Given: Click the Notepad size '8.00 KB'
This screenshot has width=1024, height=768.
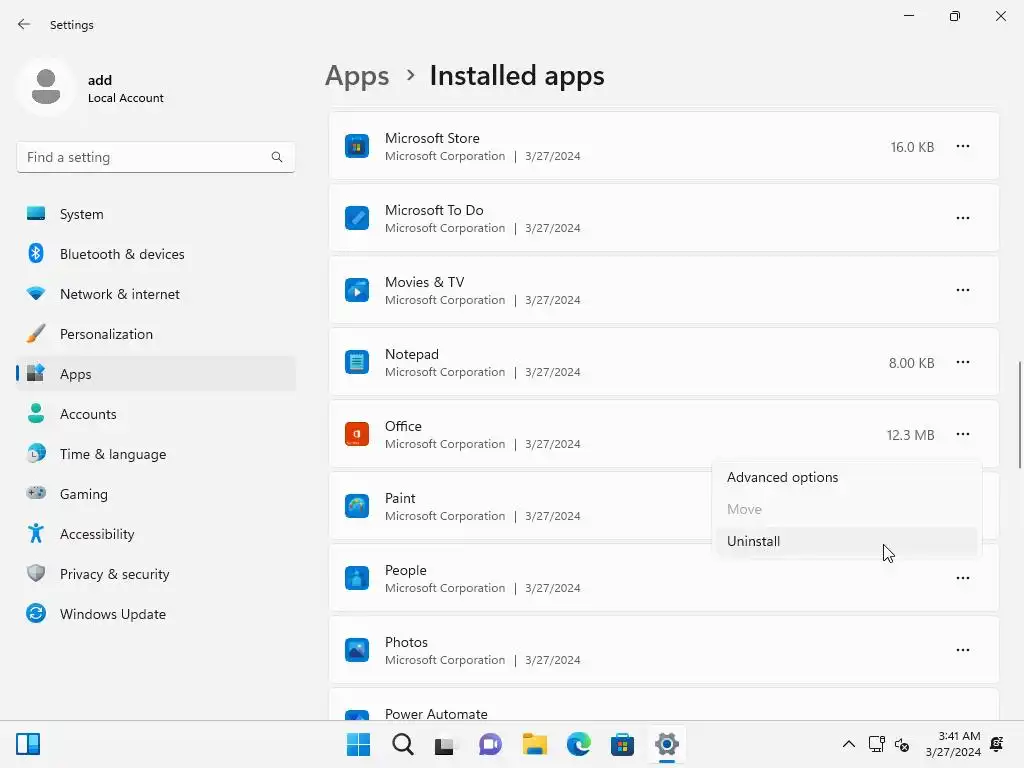Looking at the screenshot, I should tap(911, 363).
